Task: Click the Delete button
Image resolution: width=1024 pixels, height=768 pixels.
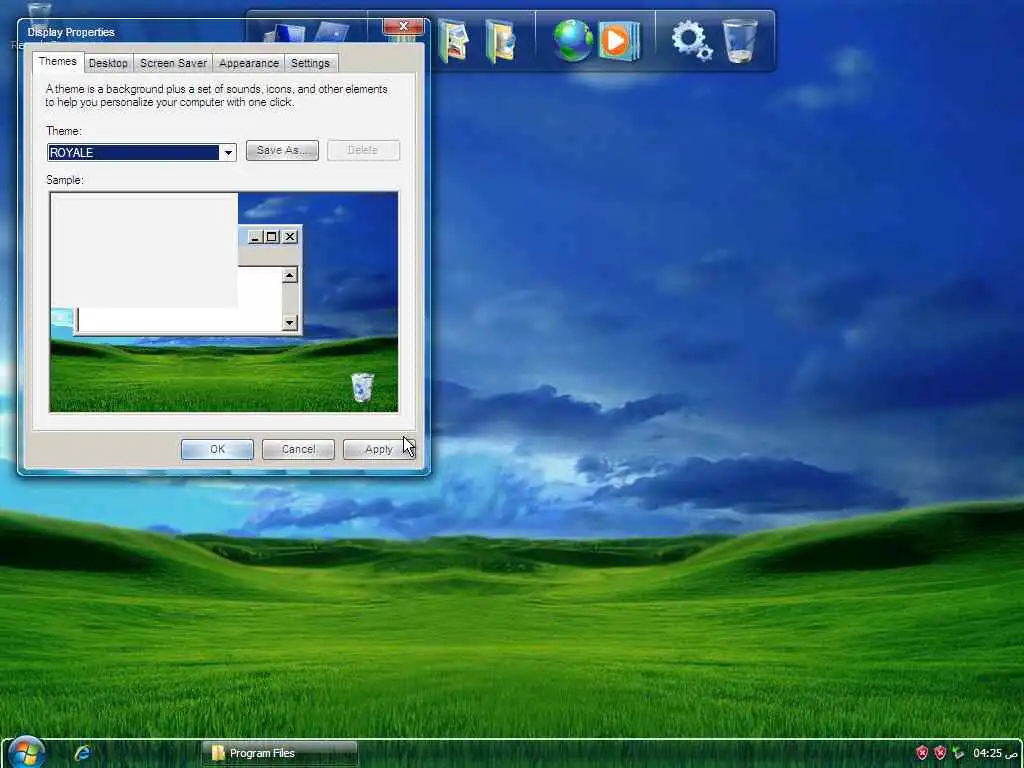Action: [x=363, y=150]
